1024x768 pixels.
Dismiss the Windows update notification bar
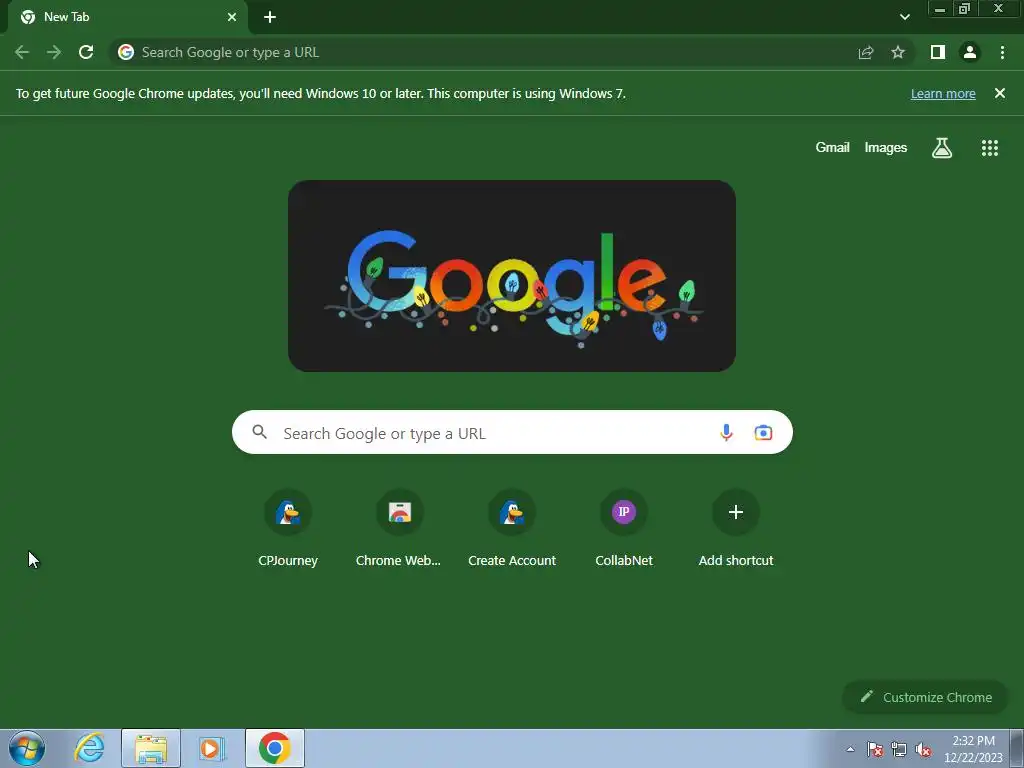(1000, 93)
